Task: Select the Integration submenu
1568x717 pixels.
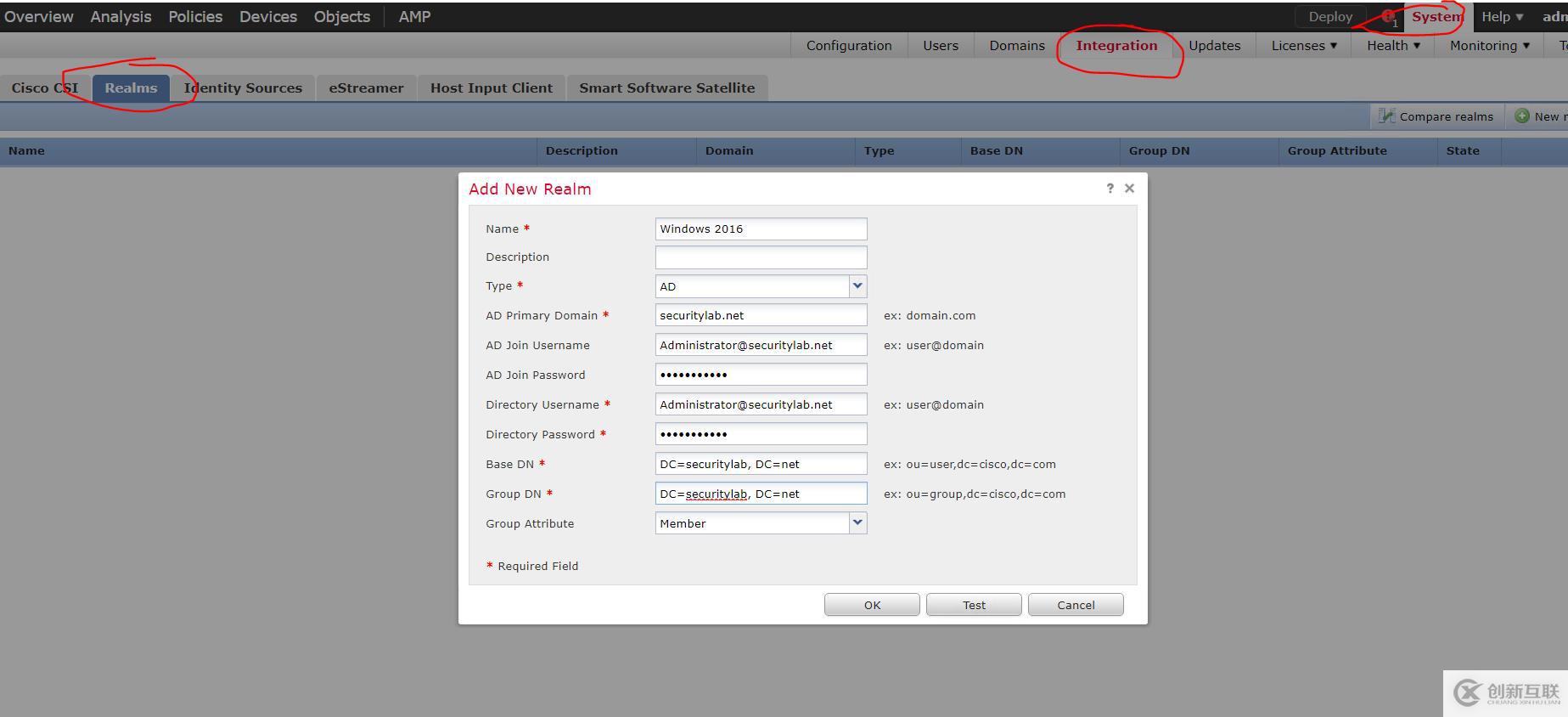Action: (x=1116, y=46)
